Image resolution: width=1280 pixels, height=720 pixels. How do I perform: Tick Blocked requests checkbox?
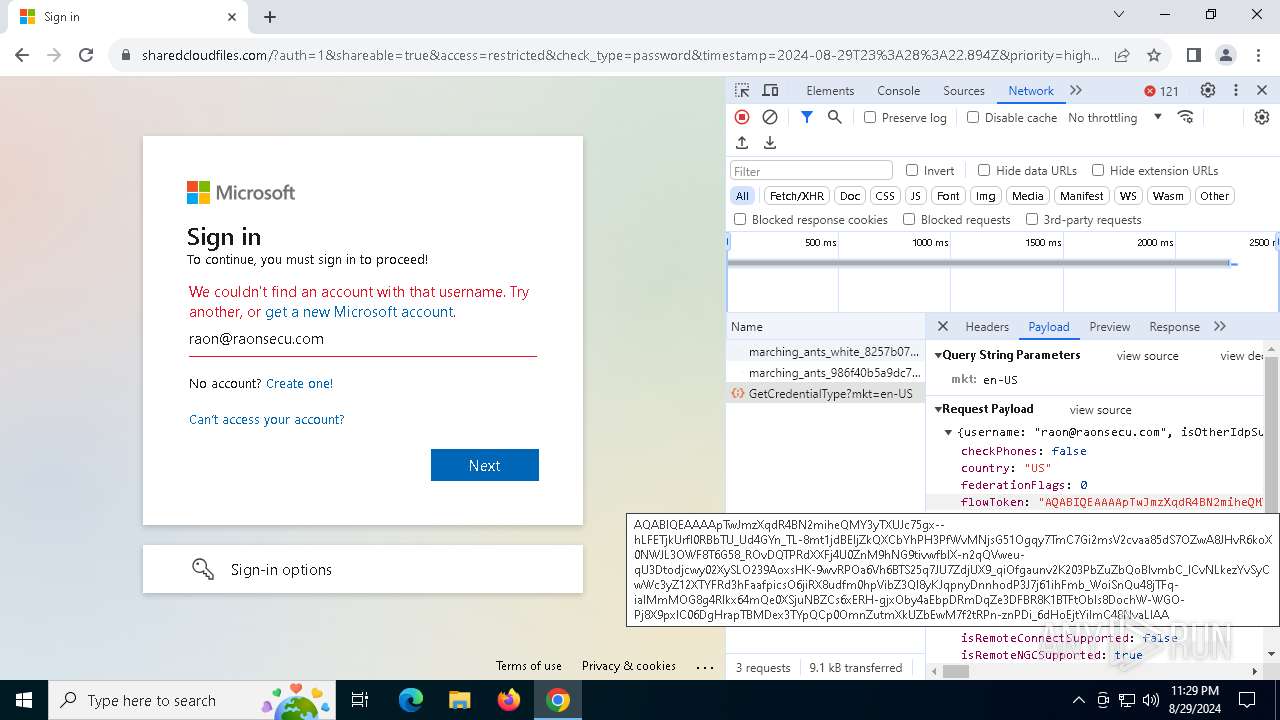click(909, 219)
